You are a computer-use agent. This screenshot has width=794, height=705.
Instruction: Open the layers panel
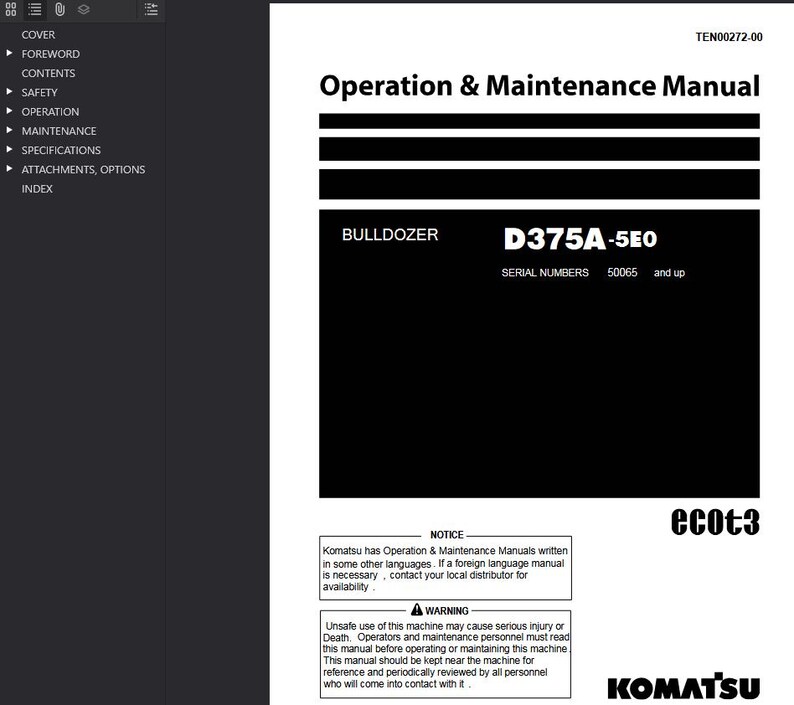pyautogui.click(x=84, y=9)
